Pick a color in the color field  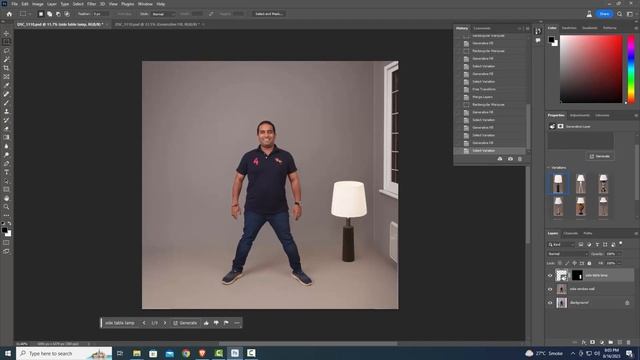[591, 69]
